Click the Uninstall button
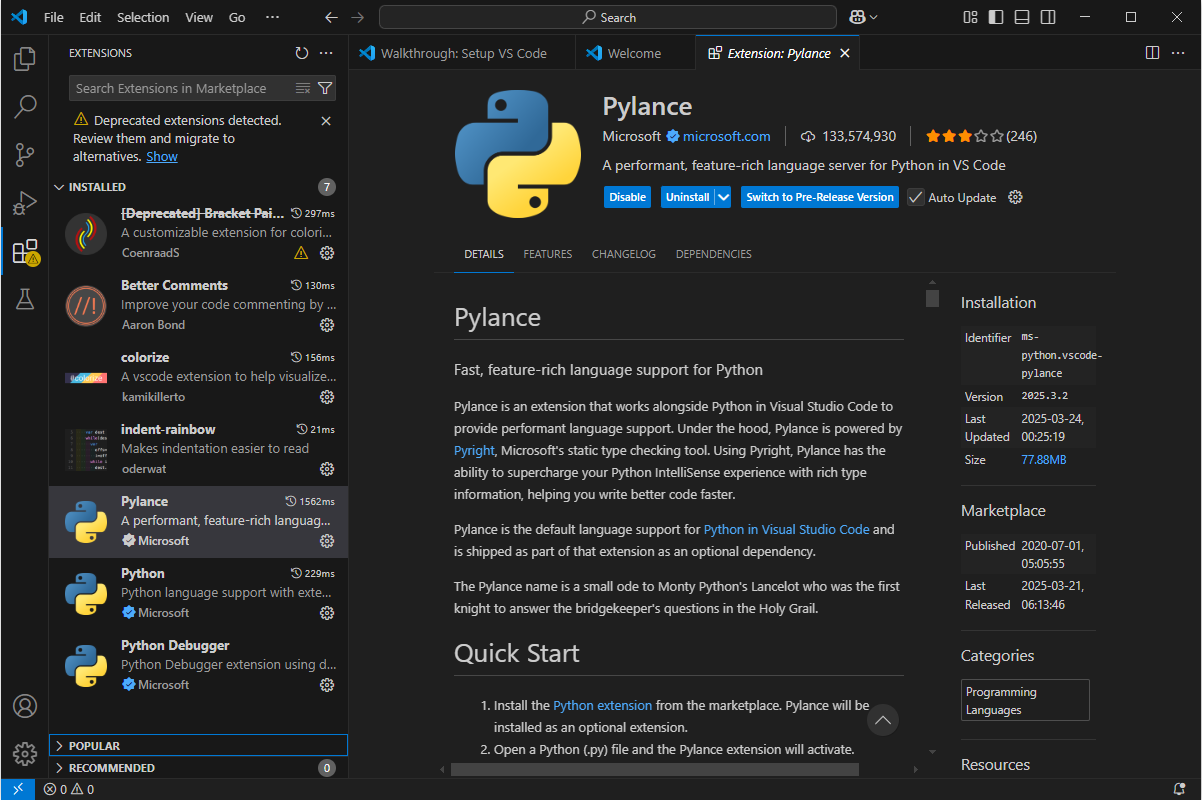 [x=687, y=197]
